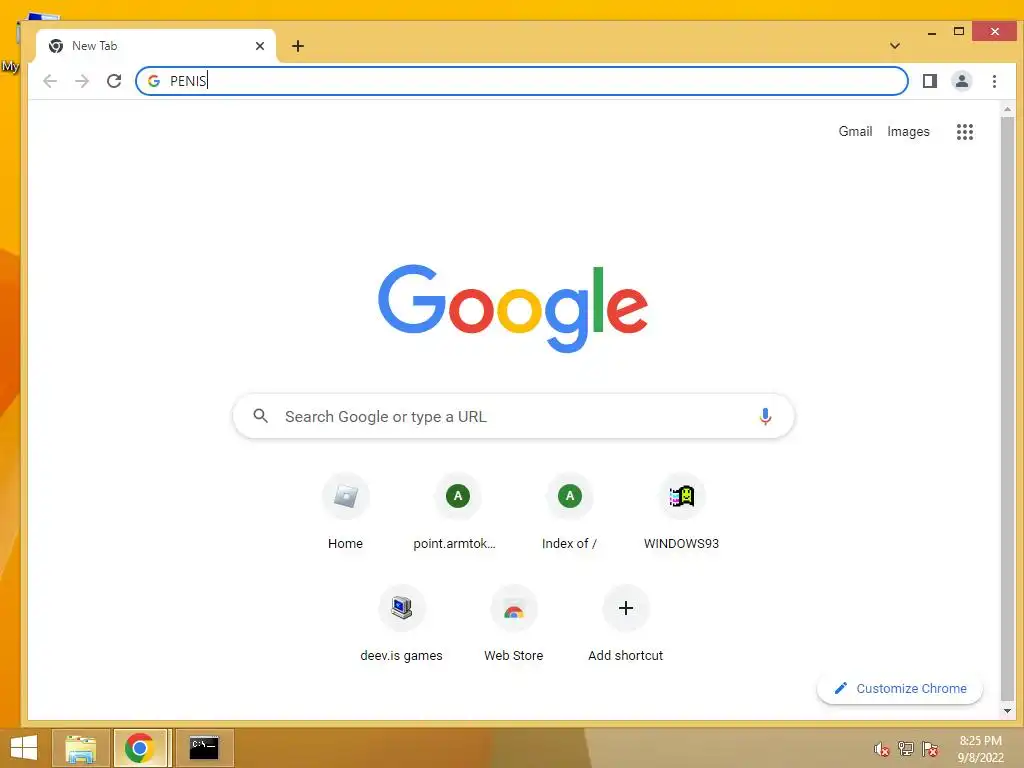Viewport: 1024px width, 768px height.
Task: Open the WINDOWS93 shortcut
Action: [x=681, y=512]
